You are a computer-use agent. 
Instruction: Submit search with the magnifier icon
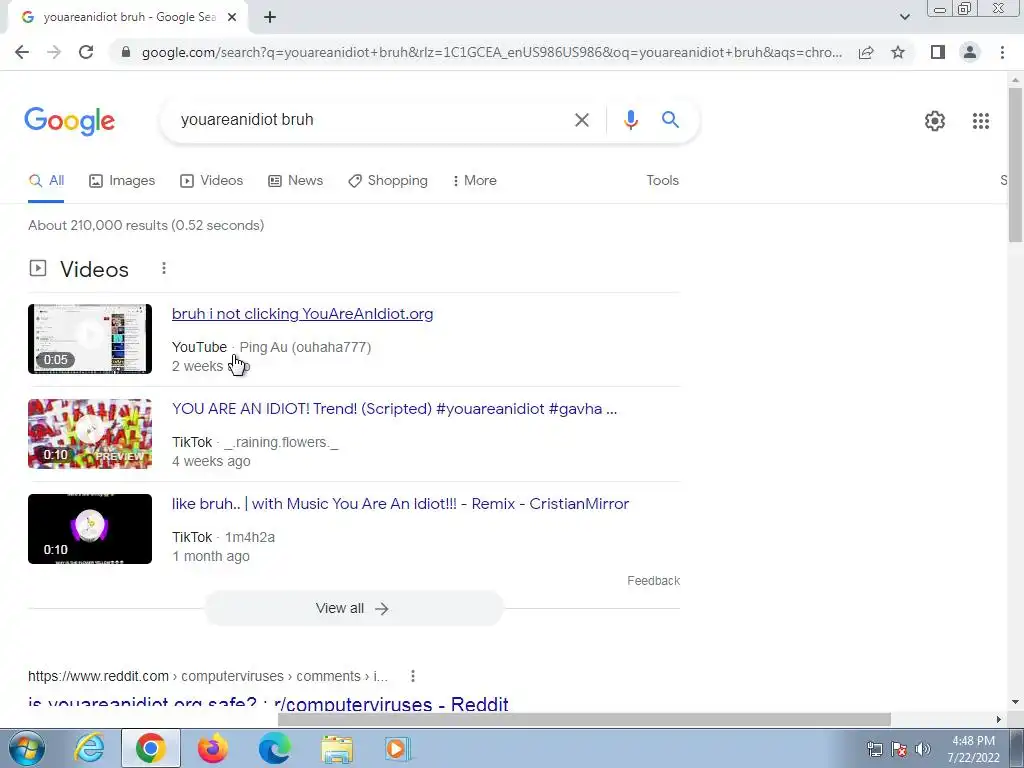pos(670,120)
